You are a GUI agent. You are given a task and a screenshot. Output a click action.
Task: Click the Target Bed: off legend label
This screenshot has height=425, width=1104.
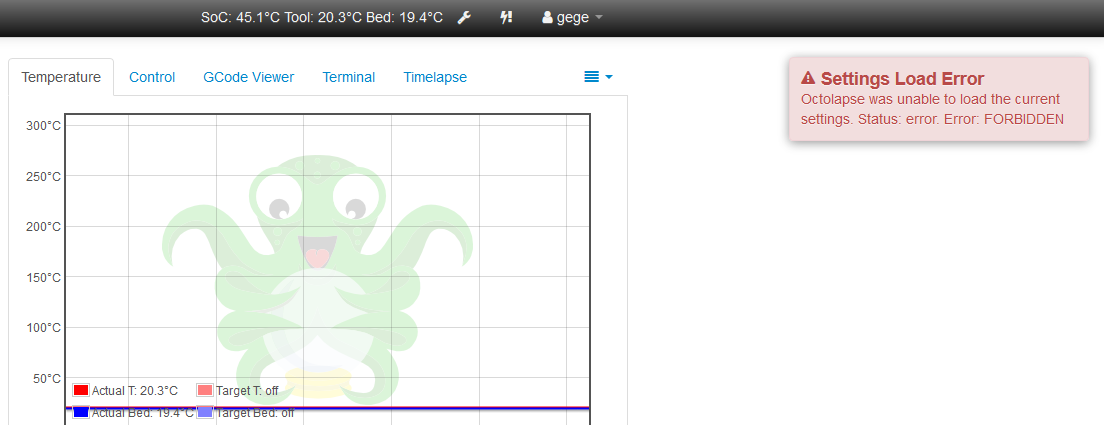click(x=255, y=413)
